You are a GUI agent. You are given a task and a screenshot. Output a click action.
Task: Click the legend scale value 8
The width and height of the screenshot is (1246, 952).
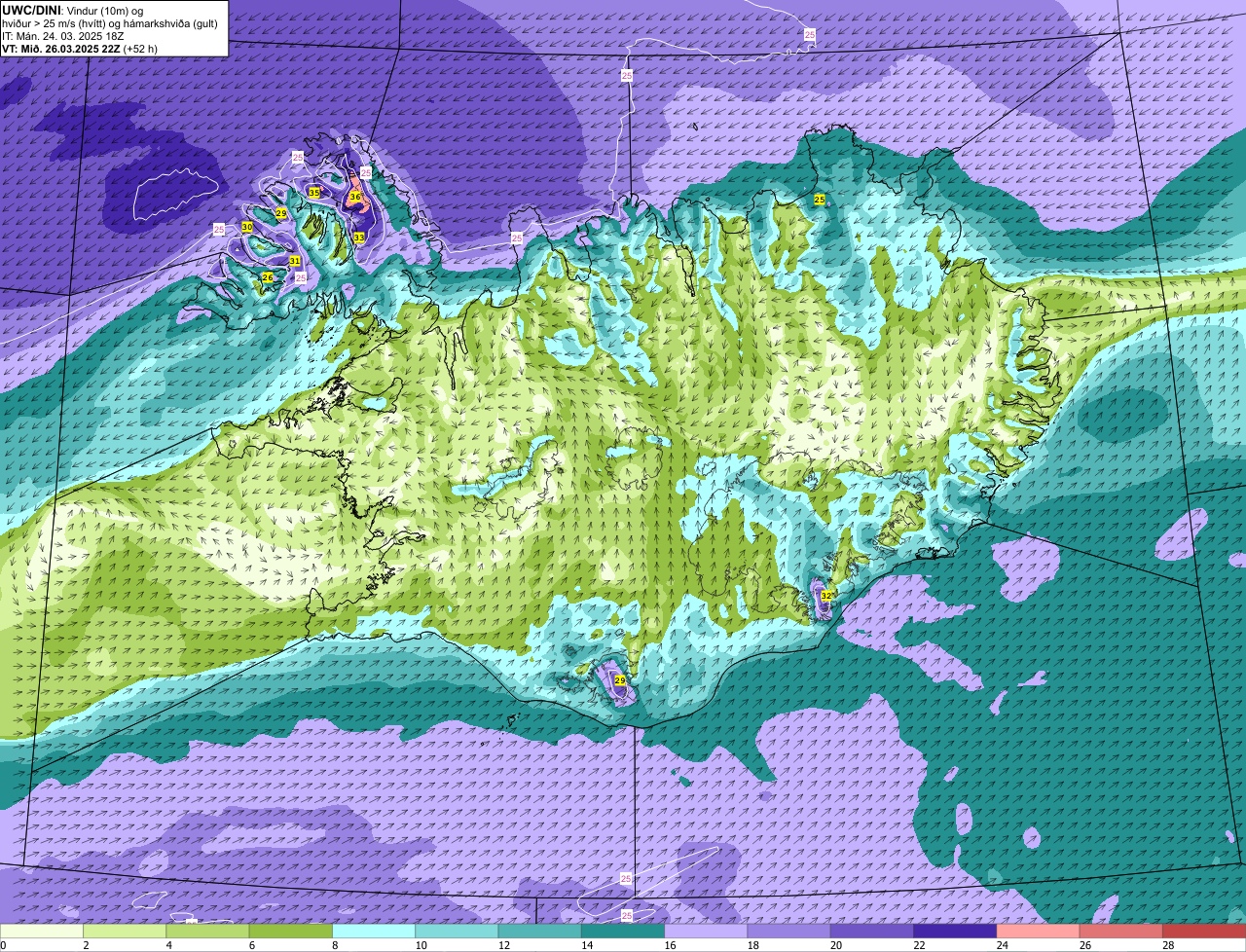click(x=336, y=945)
